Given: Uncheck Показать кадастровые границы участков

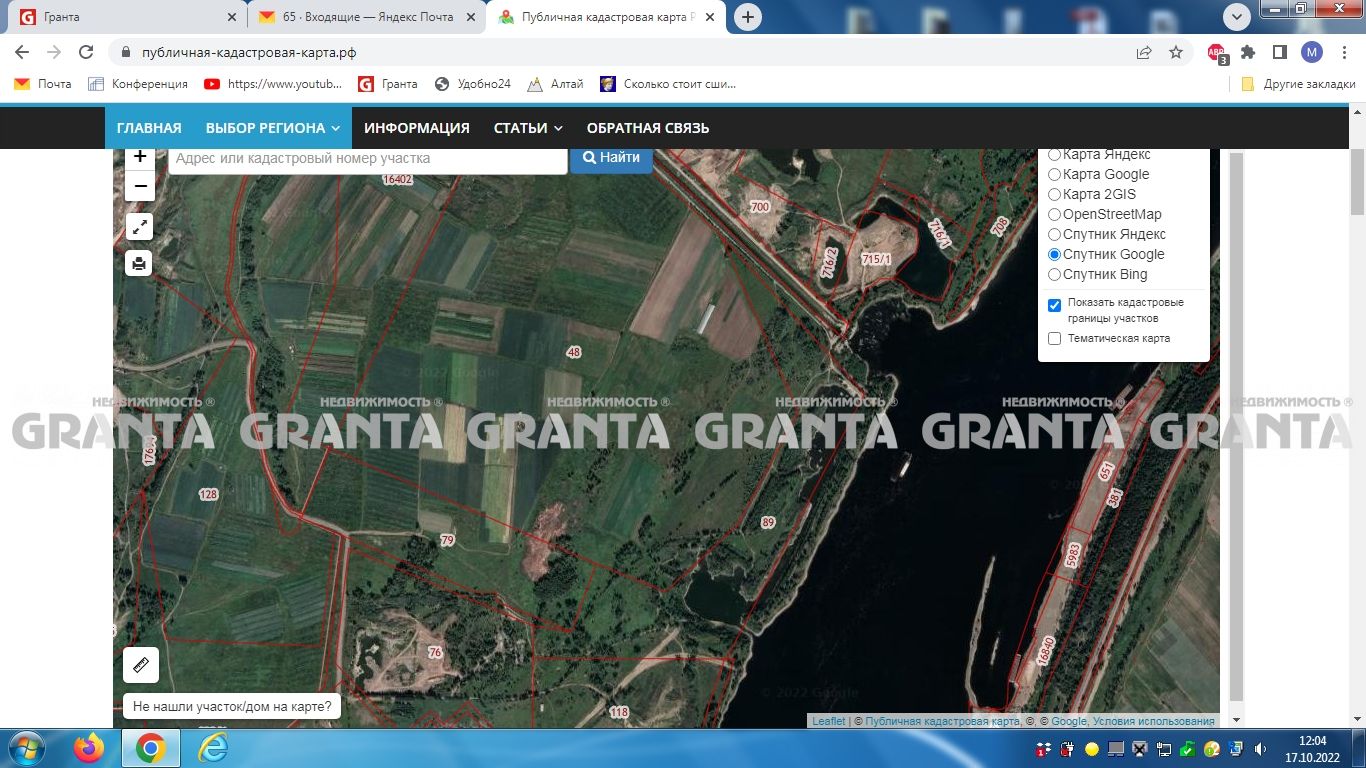Looking at the screenshot, I should 1054,305.
